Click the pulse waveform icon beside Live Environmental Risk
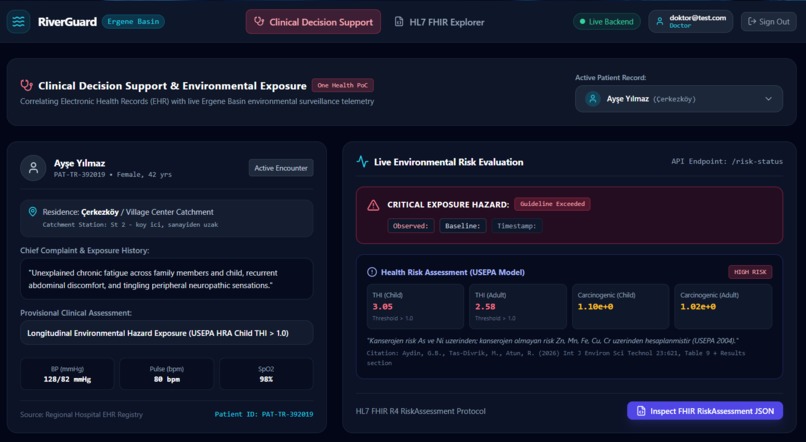The width and height of the screenshot is (806, 442). (362, 161)
